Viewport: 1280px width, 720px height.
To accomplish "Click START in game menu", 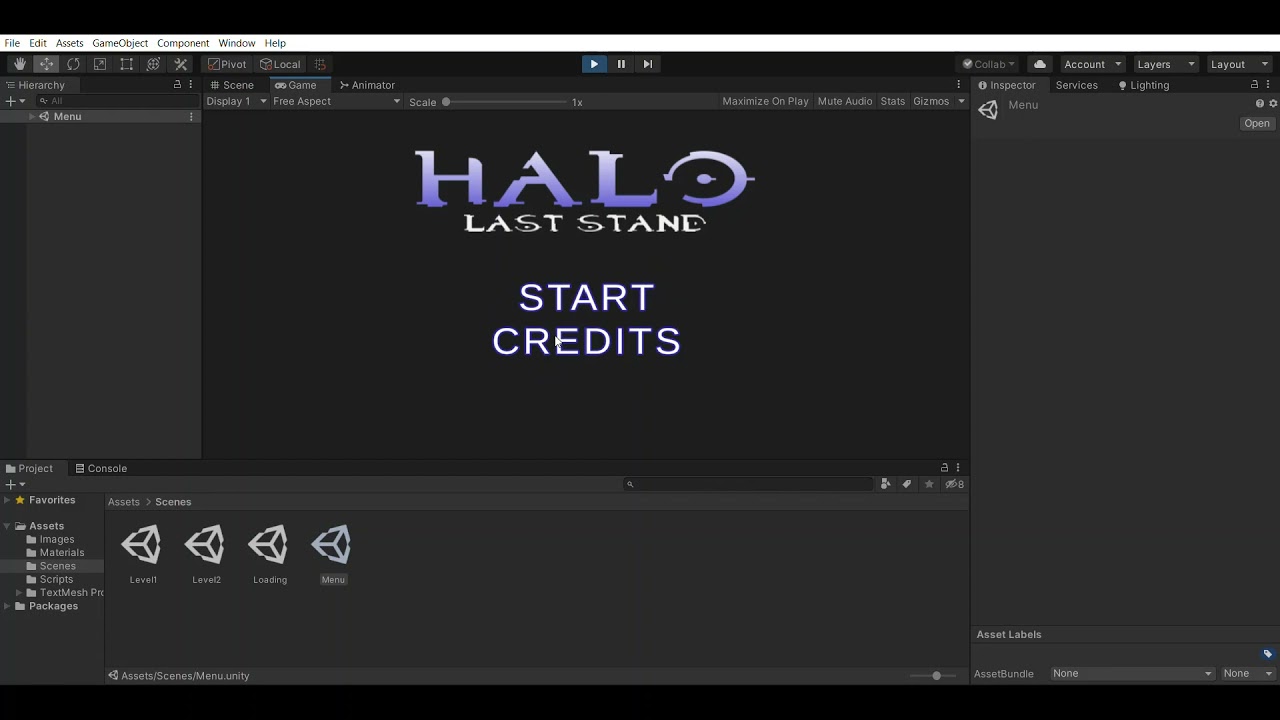I will coord(587,298).
